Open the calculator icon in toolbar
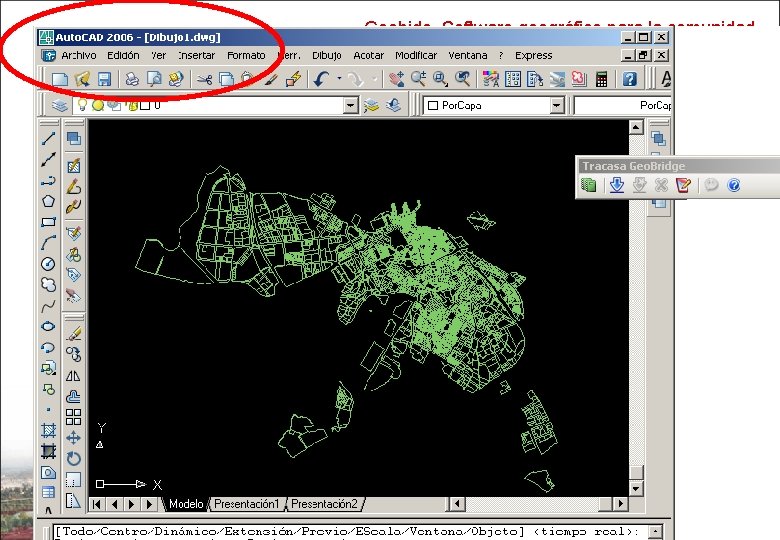Screen dimensions: 780x540 [601, 79]
